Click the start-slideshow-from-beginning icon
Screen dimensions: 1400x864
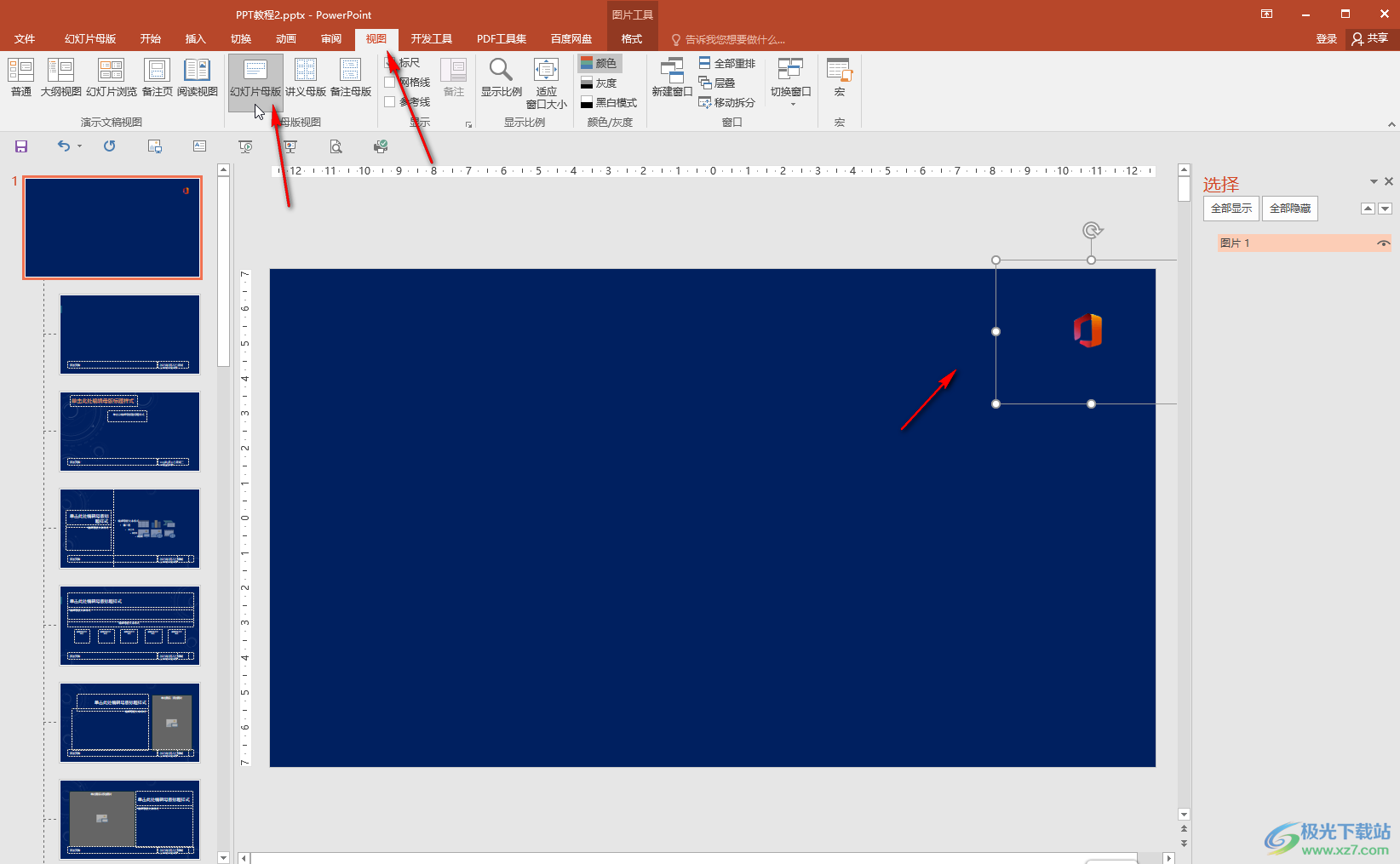245,146
